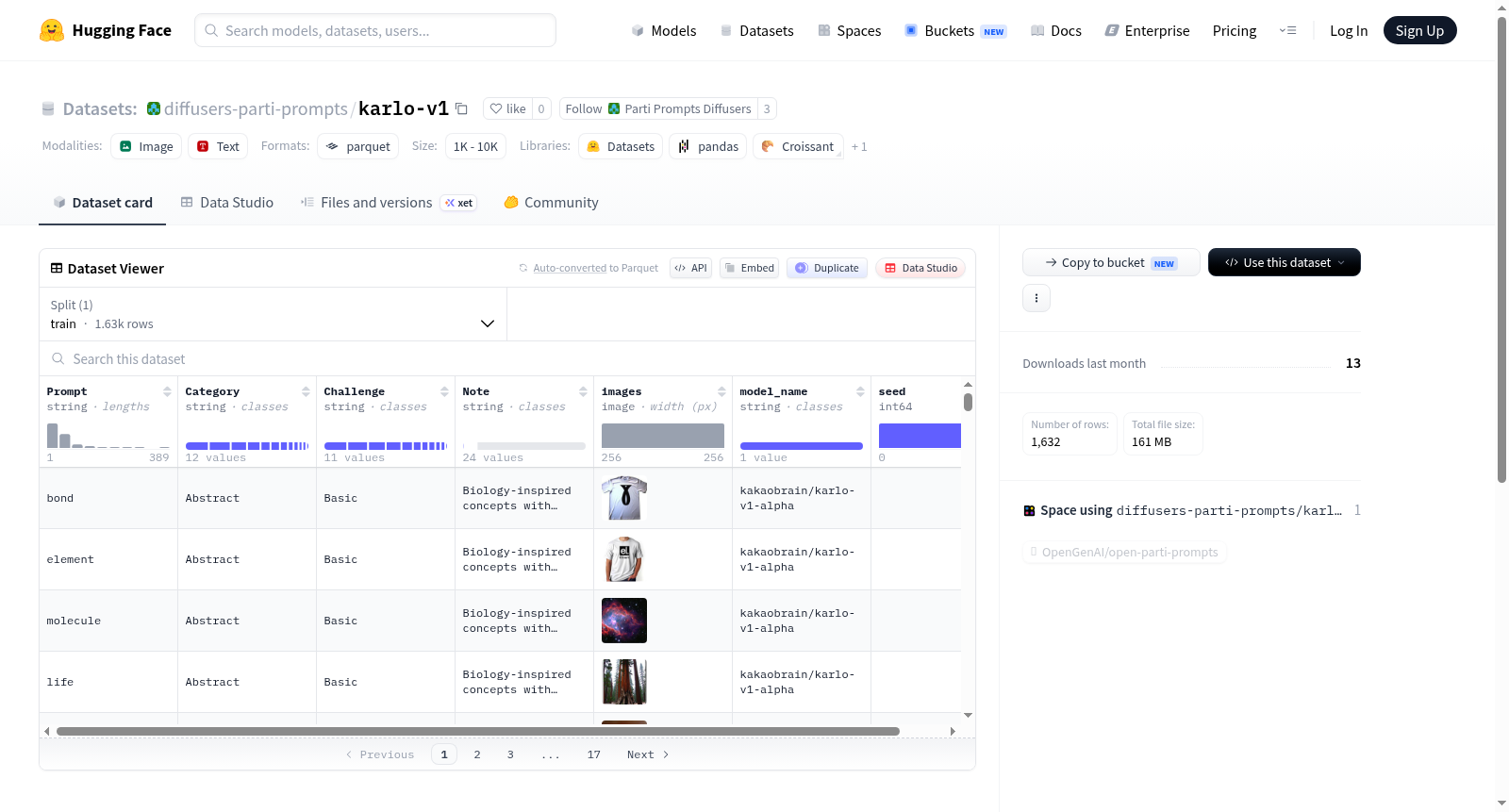Click the search magnifier icon in dataset search

point(58,358)
